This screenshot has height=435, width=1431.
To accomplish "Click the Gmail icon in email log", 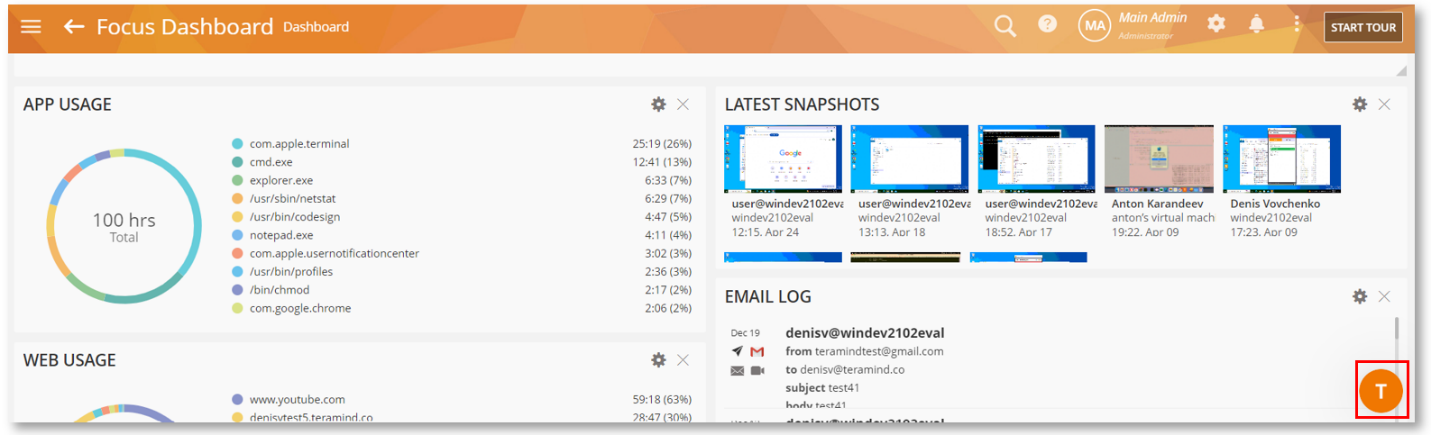I will click(x=757, y=351).
